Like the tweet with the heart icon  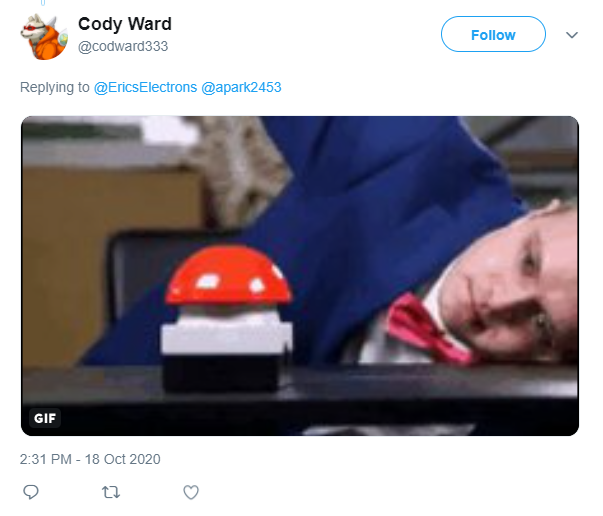click(x=191, y=492)
